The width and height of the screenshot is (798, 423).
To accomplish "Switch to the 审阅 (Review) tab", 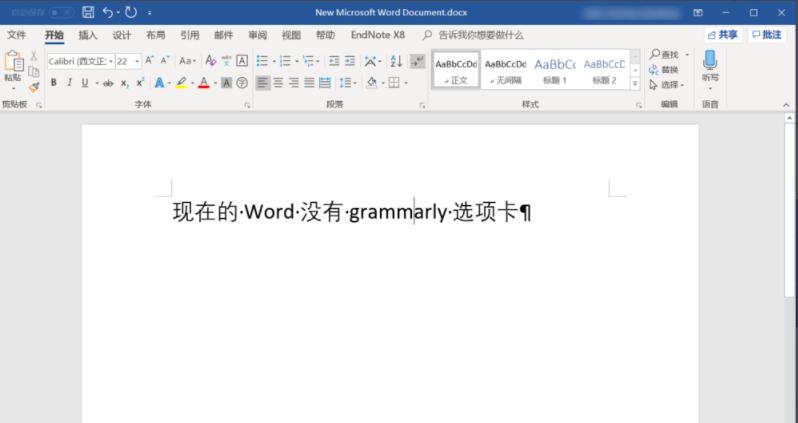I will 258,35.
